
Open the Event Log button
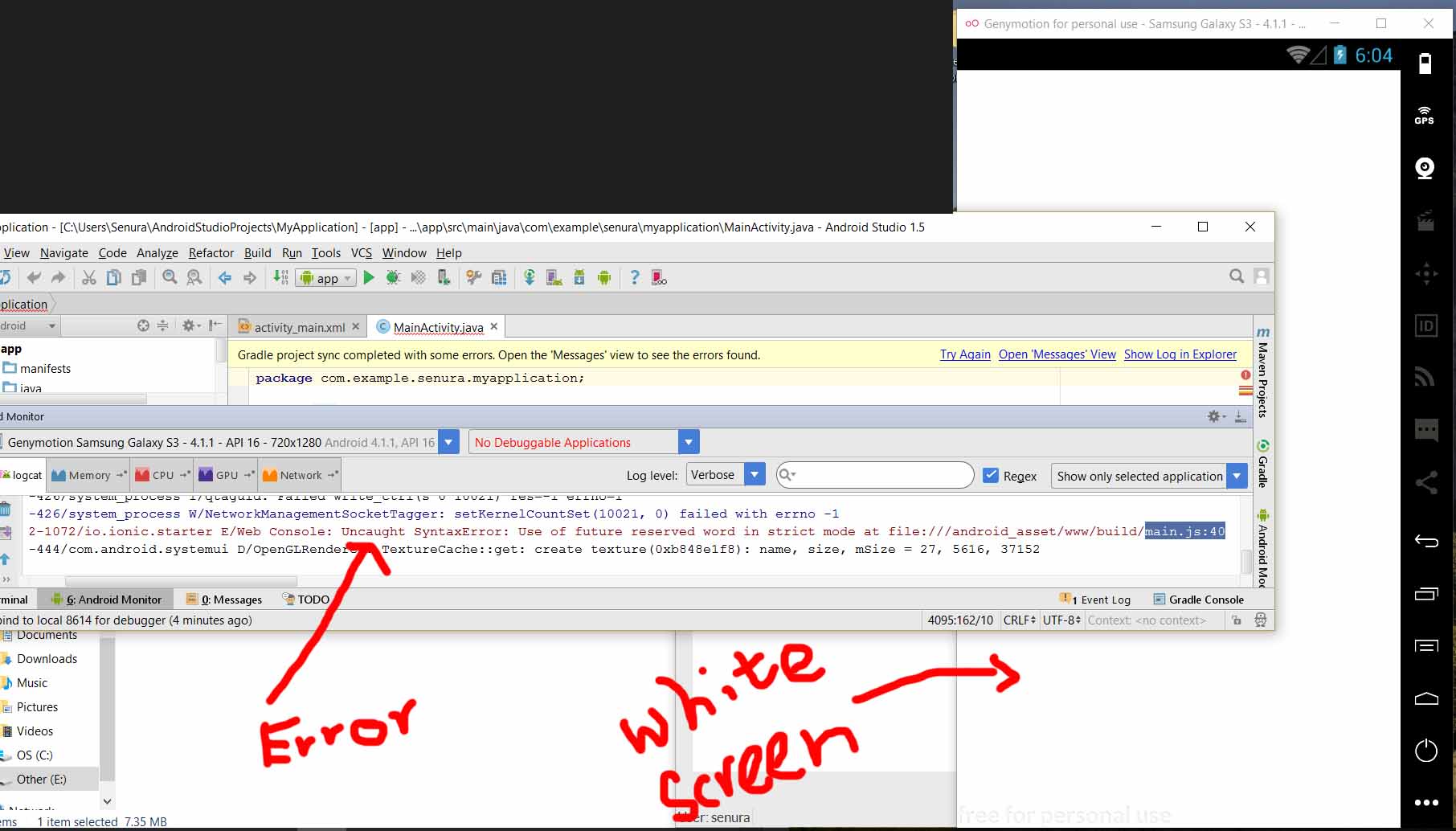coord(1095,600)
